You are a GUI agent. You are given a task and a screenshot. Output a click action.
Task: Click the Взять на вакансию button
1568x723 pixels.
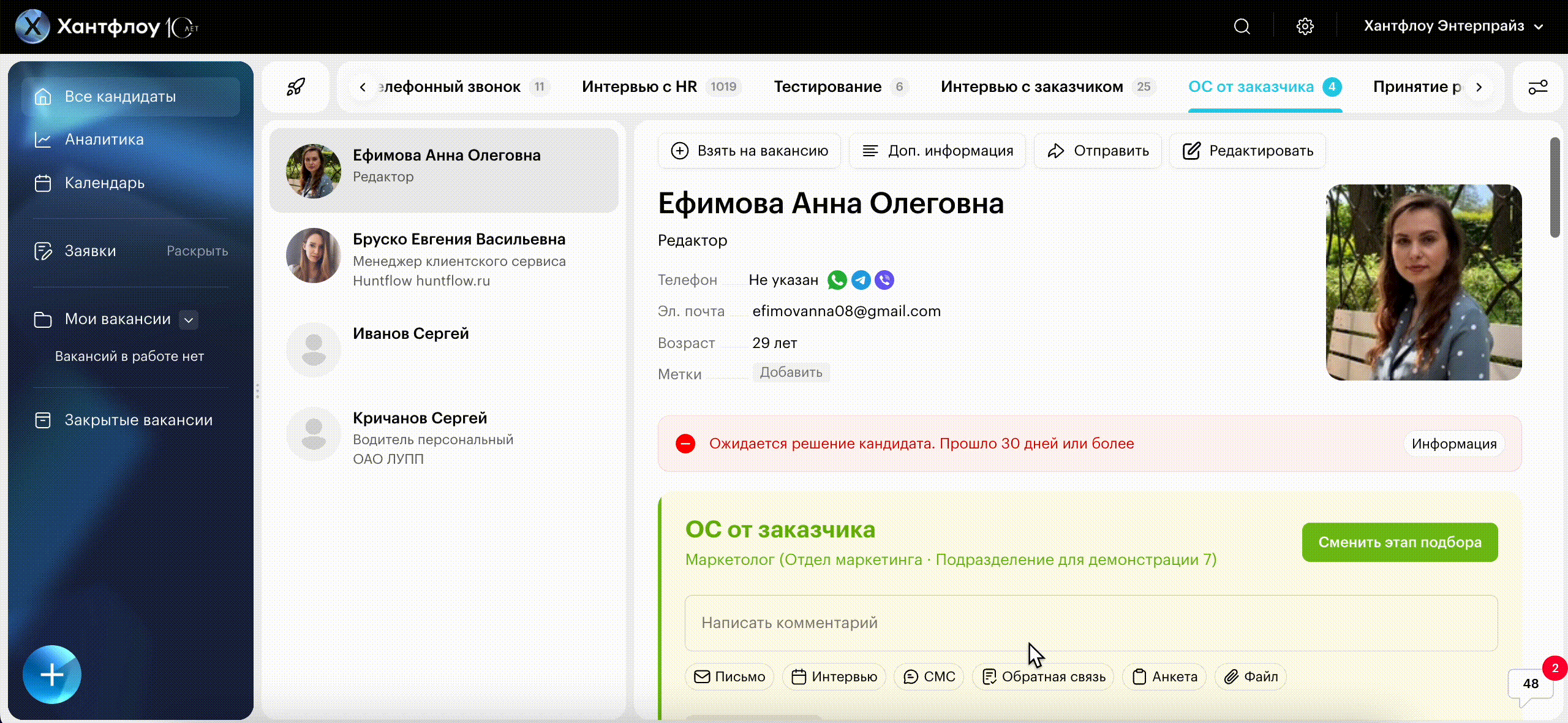750,151
